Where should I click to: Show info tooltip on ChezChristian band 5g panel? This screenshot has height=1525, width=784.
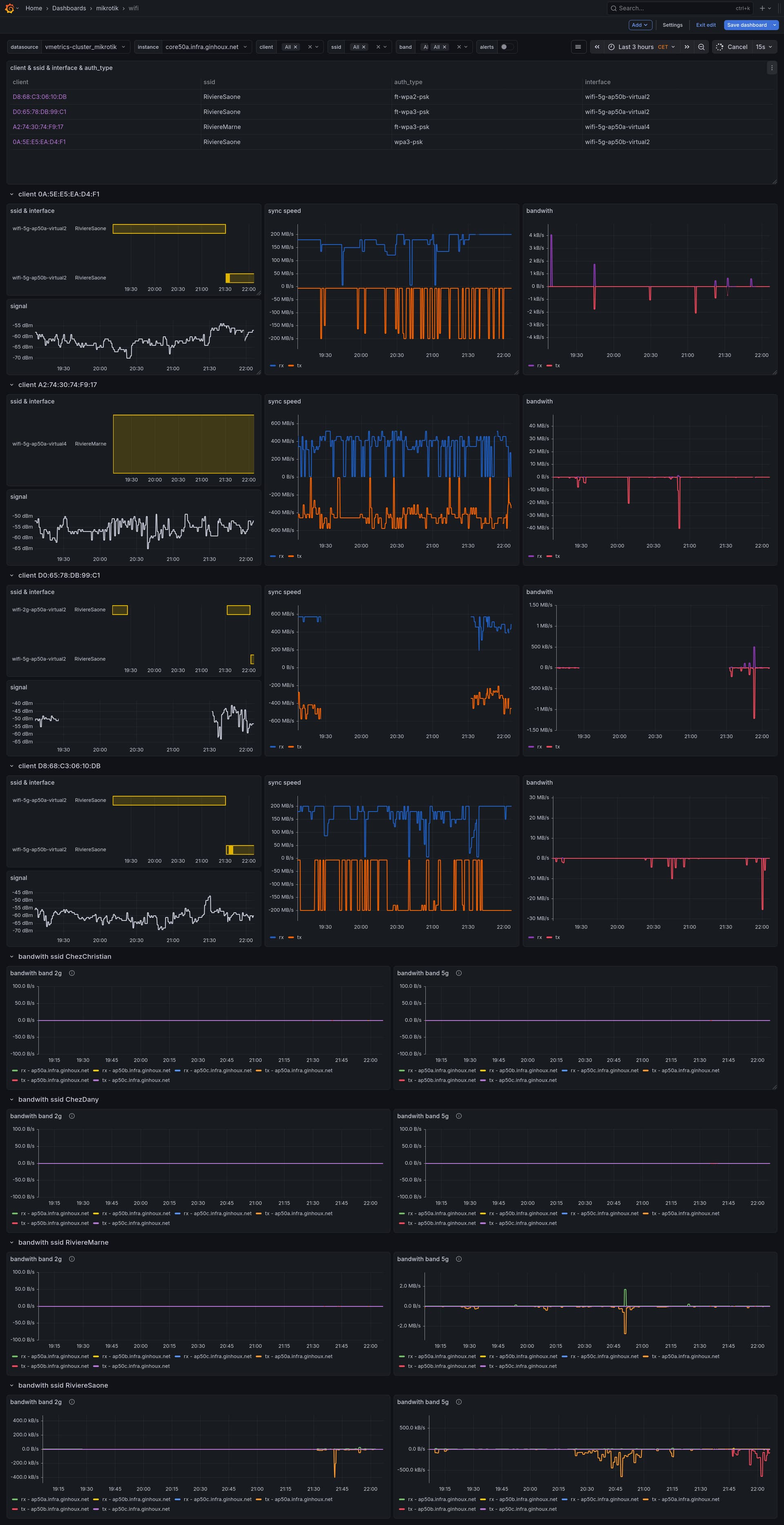click(459, 973)
